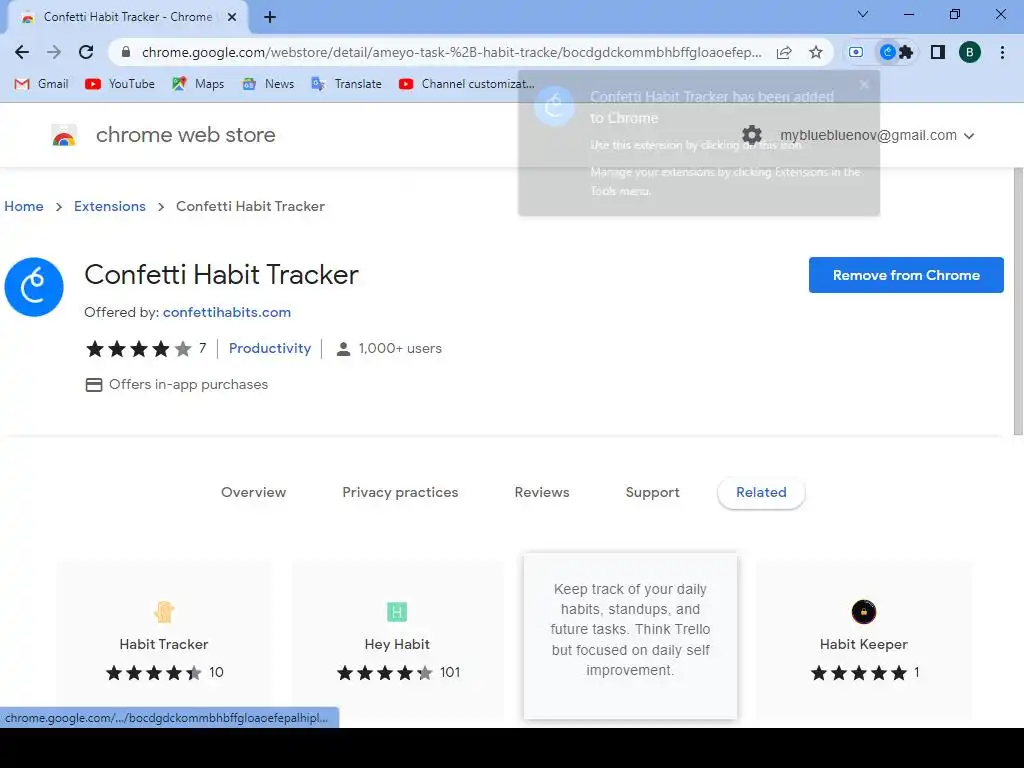The width and height of the screenshot is (1024, 768).
Task: Reload the page with the refresh icon
Action: pyautogui.click(x=86, y=52)
